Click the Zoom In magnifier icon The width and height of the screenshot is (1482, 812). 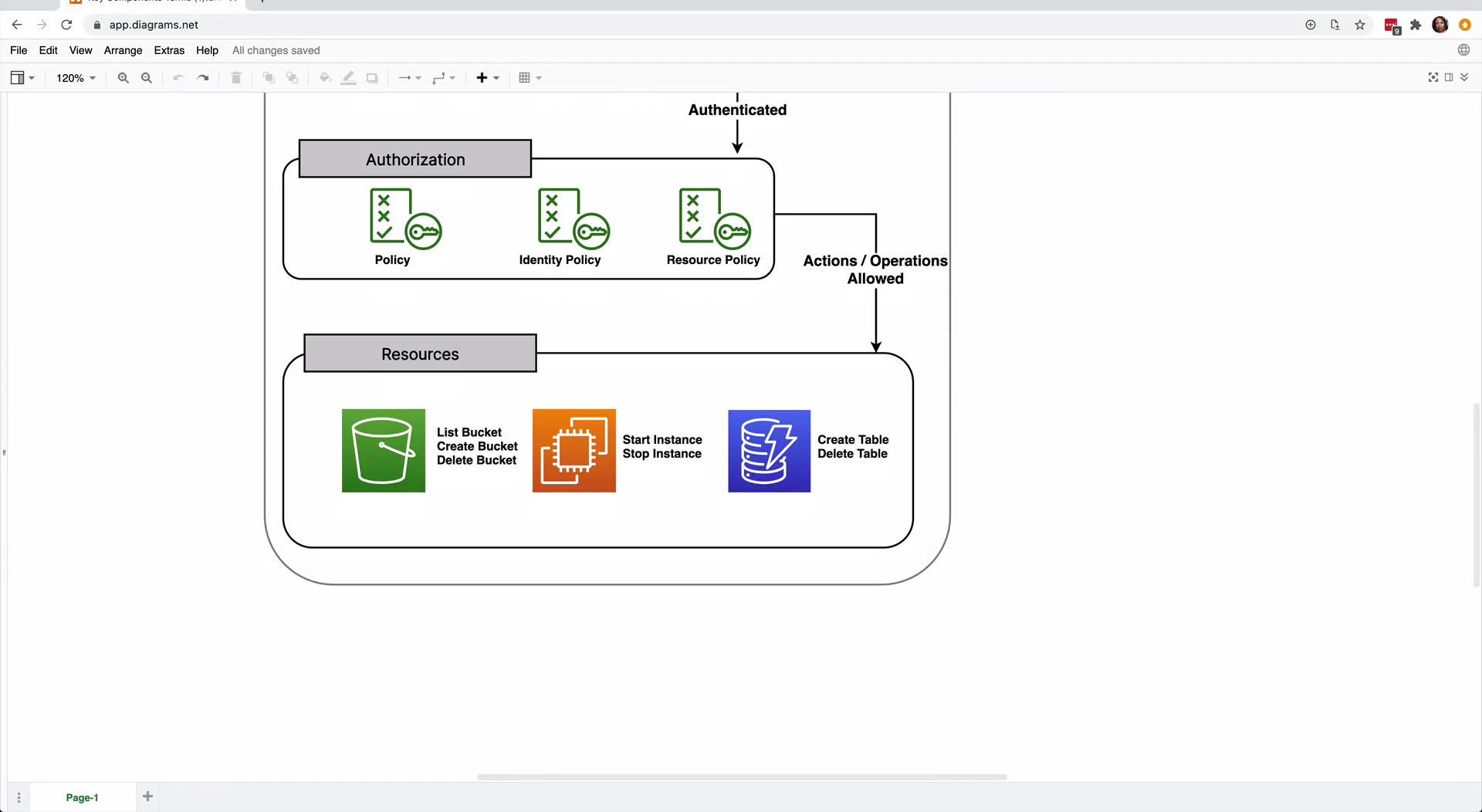pyautogui.click(x=123, y=78)
